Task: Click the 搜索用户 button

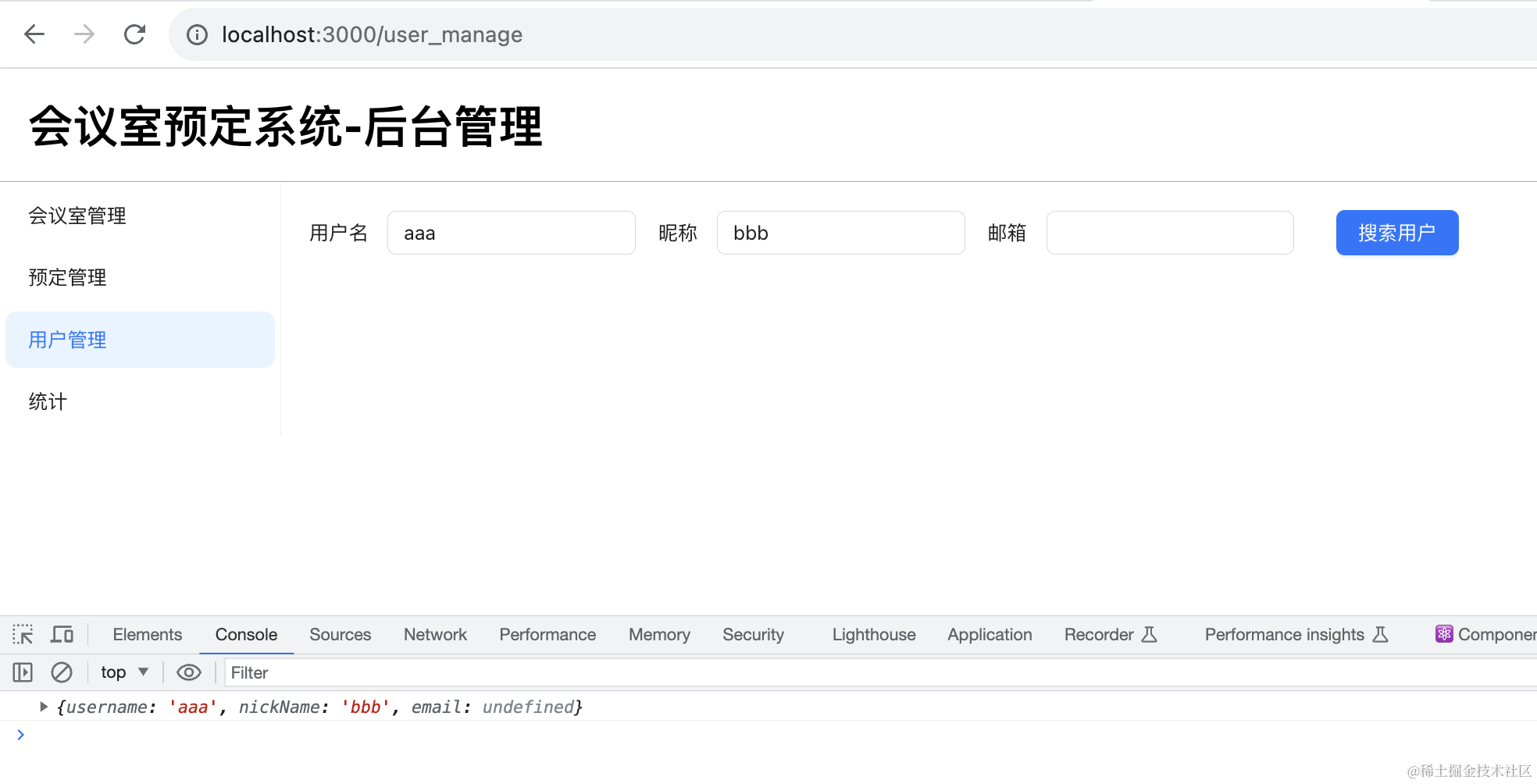Action: coord(1396,233)
